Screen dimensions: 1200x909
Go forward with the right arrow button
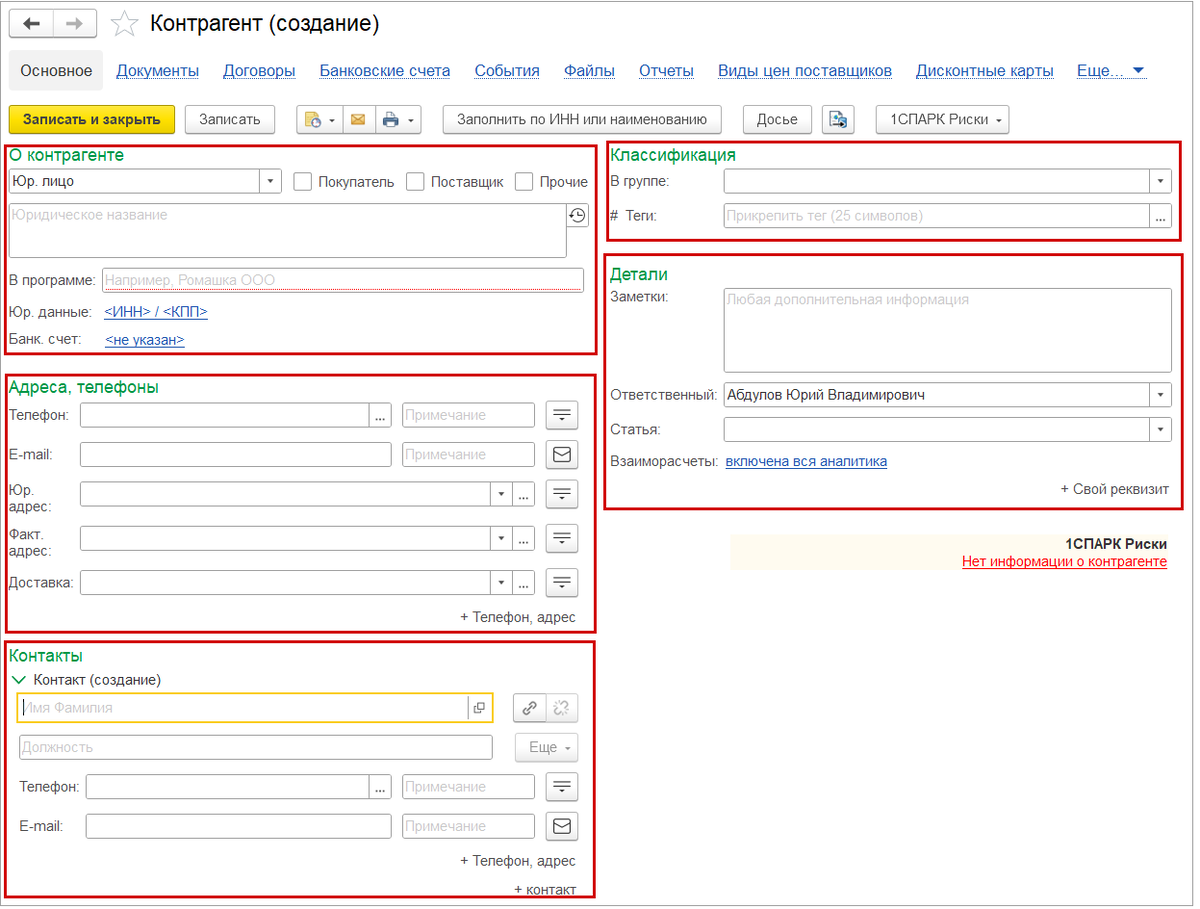click(75, 23)
